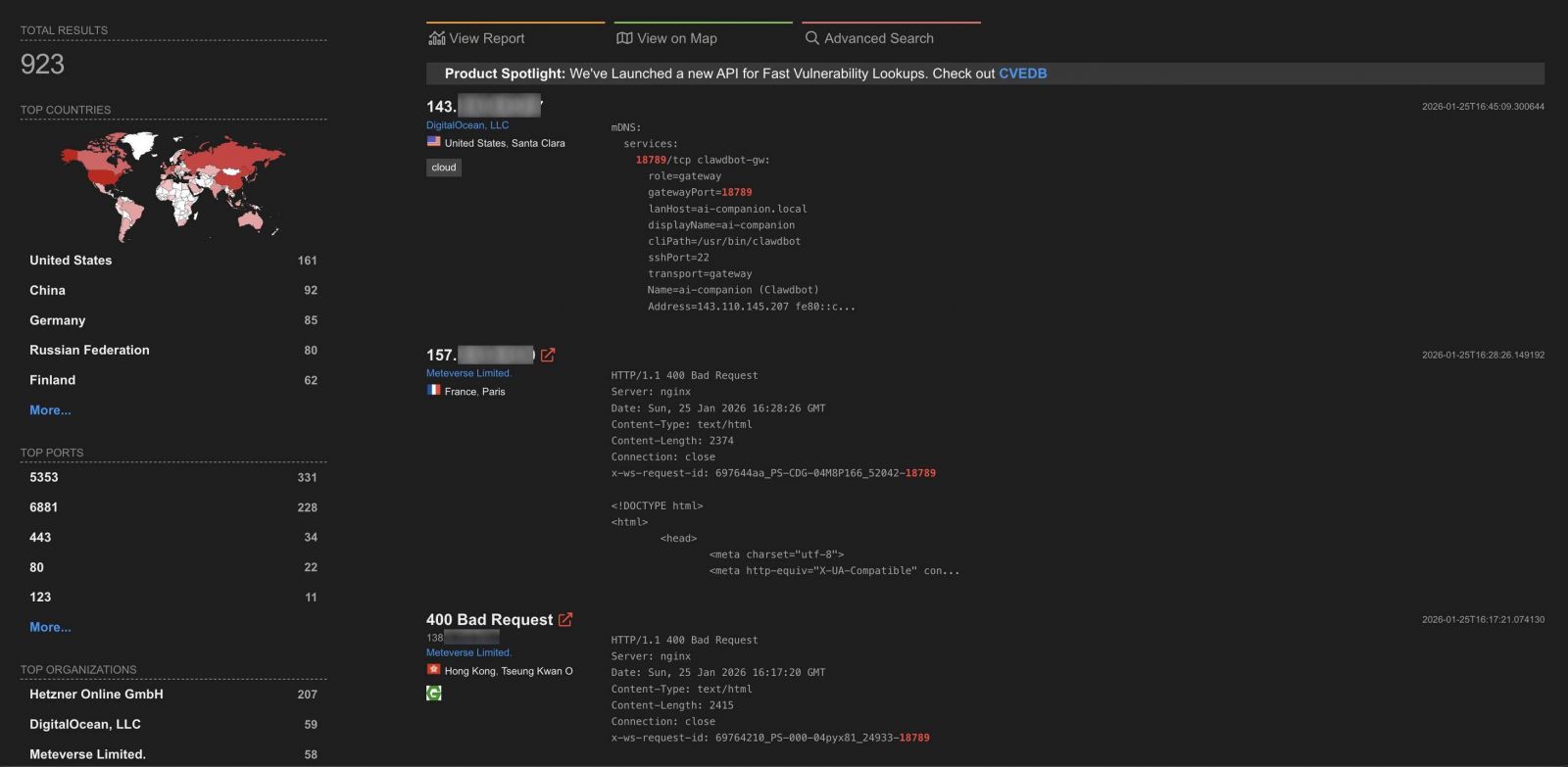This screenshot has height=767, width=1568.
Task: Filter results by Germany
Action: coord(58,320)
